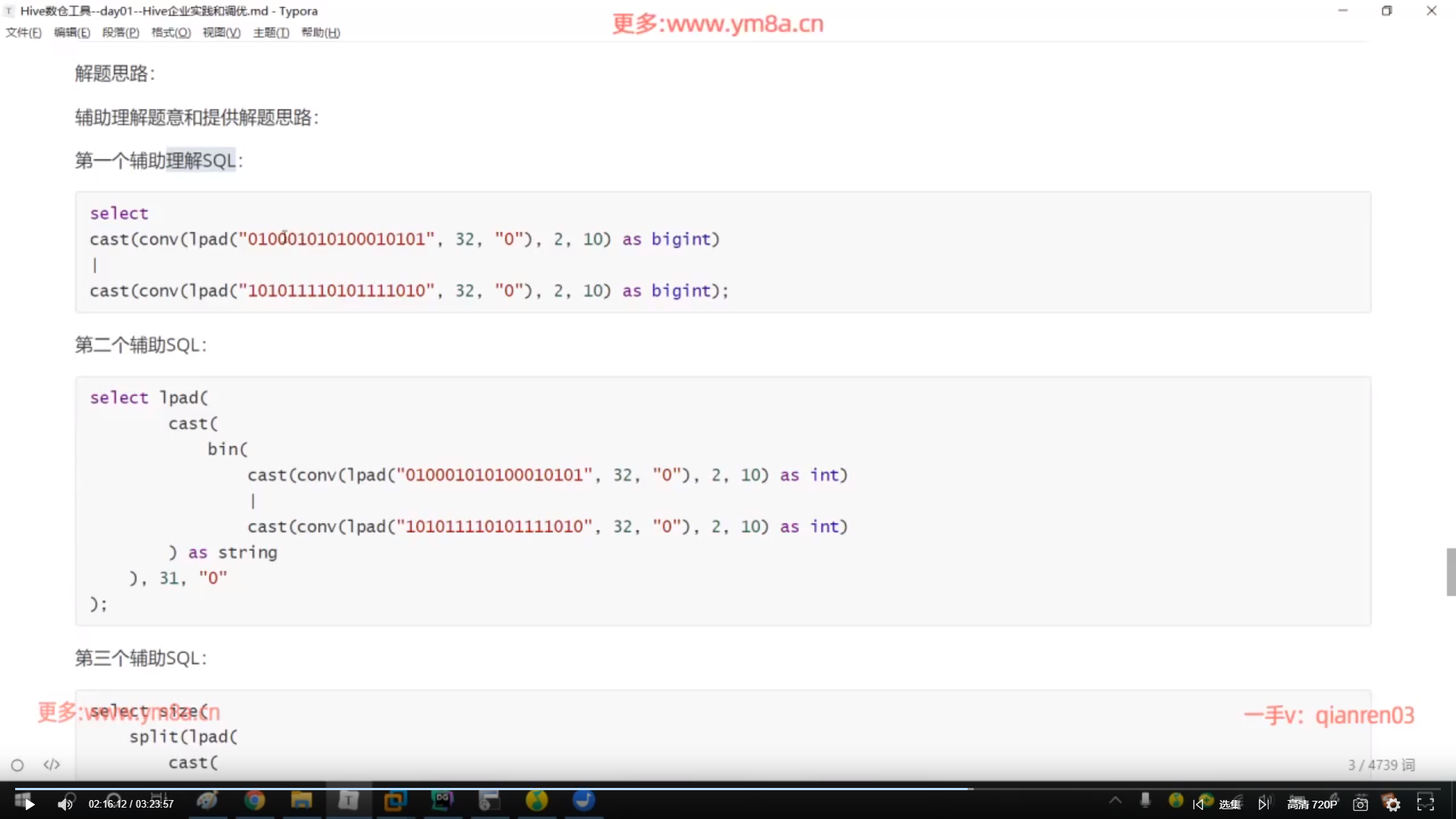
Task: Click the word count 3 / 4739 词
Action: coord(1381,765)
